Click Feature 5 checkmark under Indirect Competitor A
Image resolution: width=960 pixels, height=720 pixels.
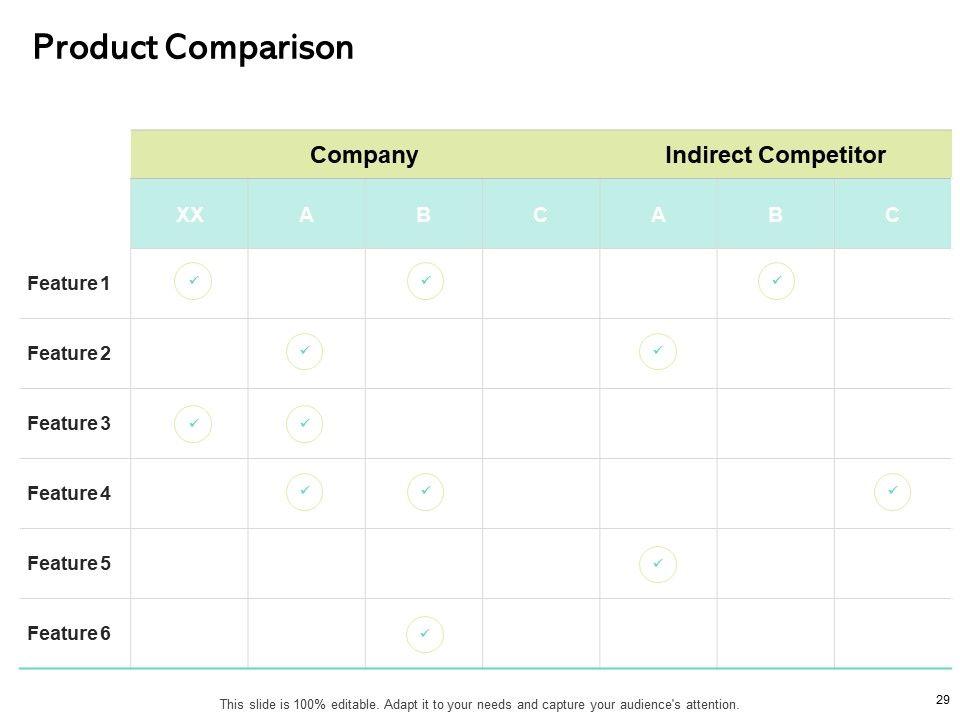(658, 564)
